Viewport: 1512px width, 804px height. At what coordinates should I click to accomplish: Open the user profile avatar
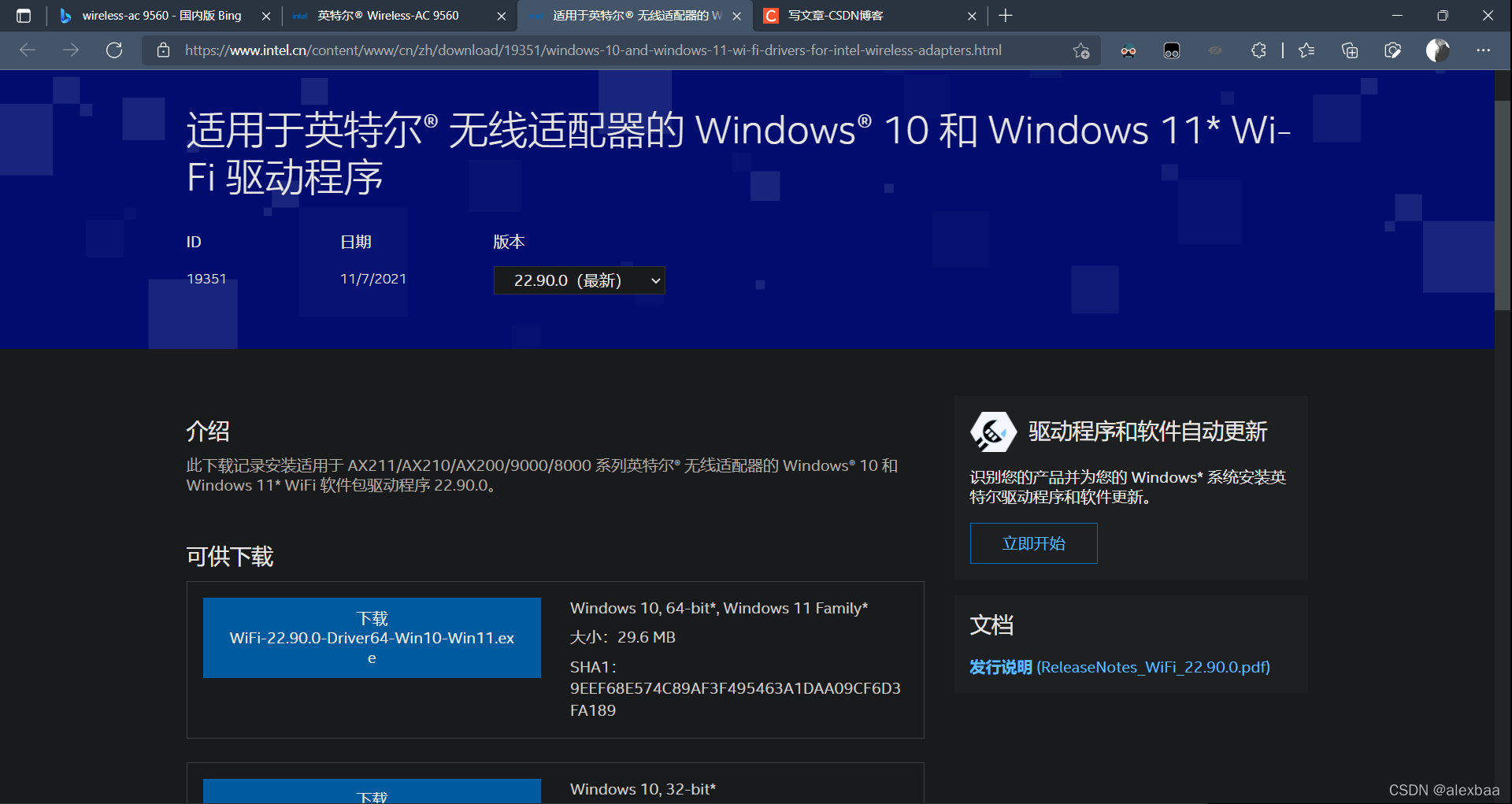(1438, 50)
